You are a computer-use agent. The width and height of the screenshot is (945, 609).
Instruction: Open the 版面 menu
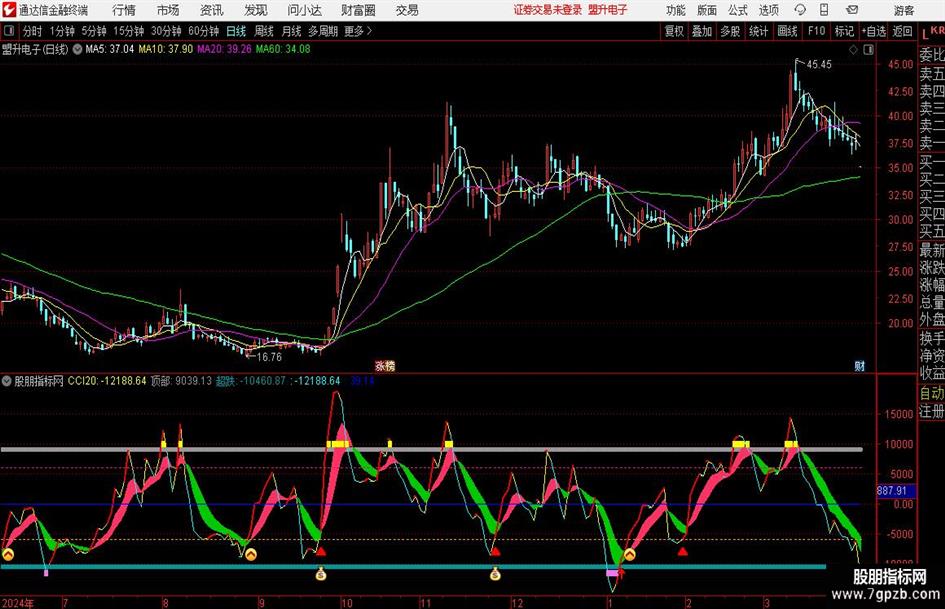tap(707, 10)
